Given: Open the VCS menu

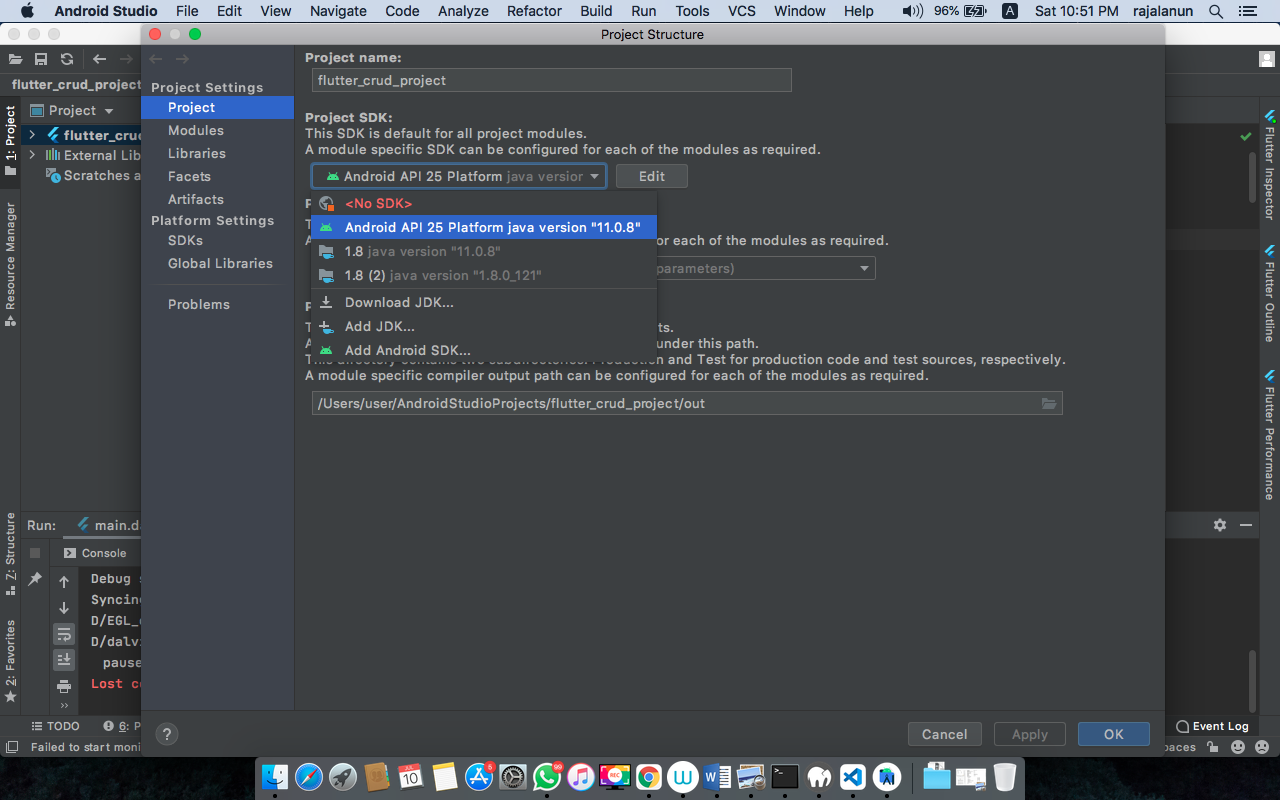Looking at the screenshot, I should click(x=742, y=11).
